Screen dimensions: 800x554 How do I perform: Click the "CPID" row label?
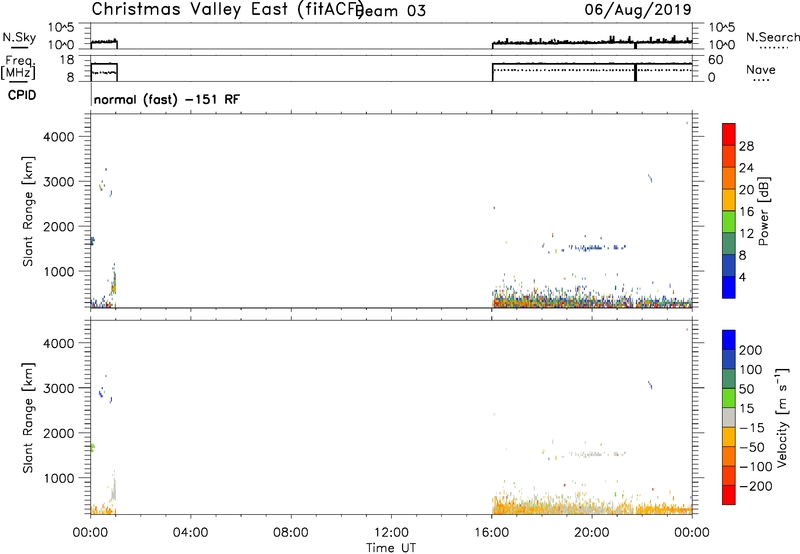(x=22, y=95)
